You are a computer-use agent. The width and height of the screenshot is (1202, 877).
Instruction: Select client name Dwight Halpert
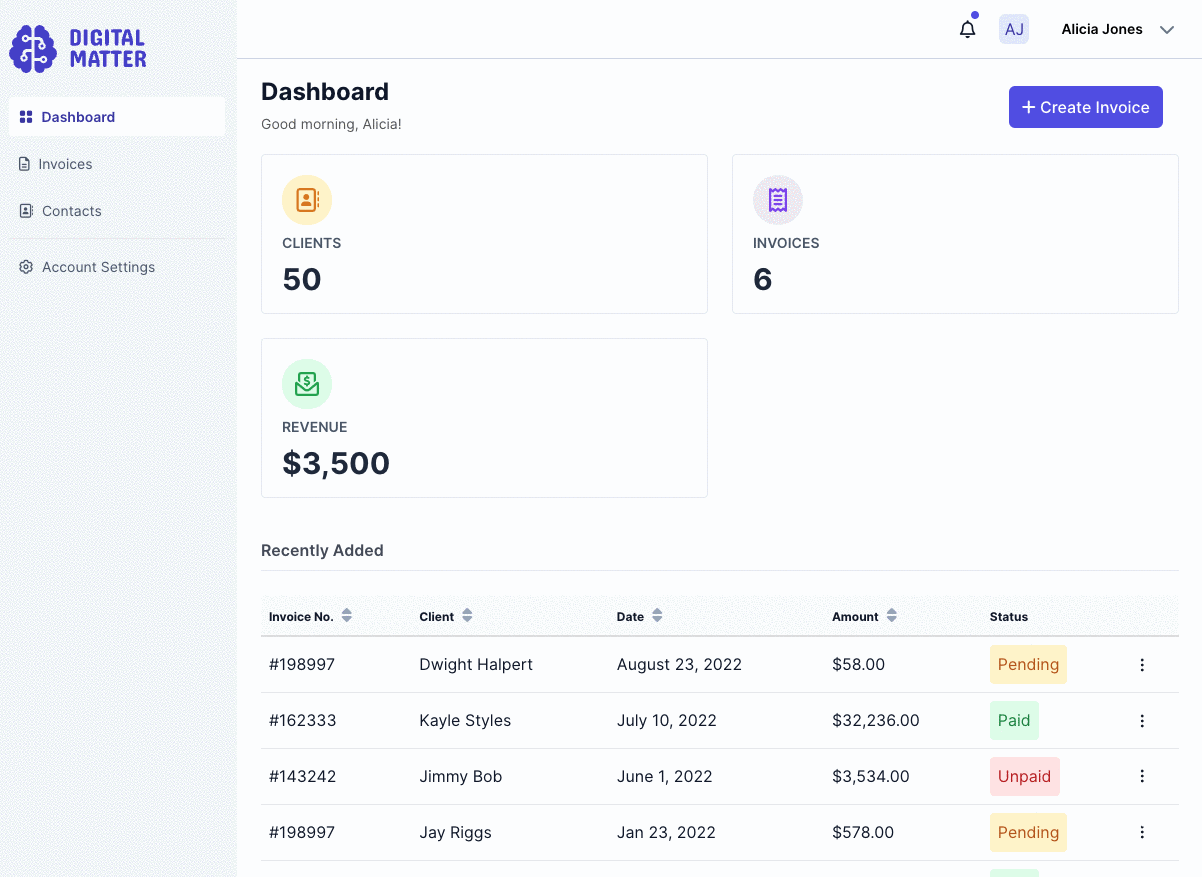[476, 664]
